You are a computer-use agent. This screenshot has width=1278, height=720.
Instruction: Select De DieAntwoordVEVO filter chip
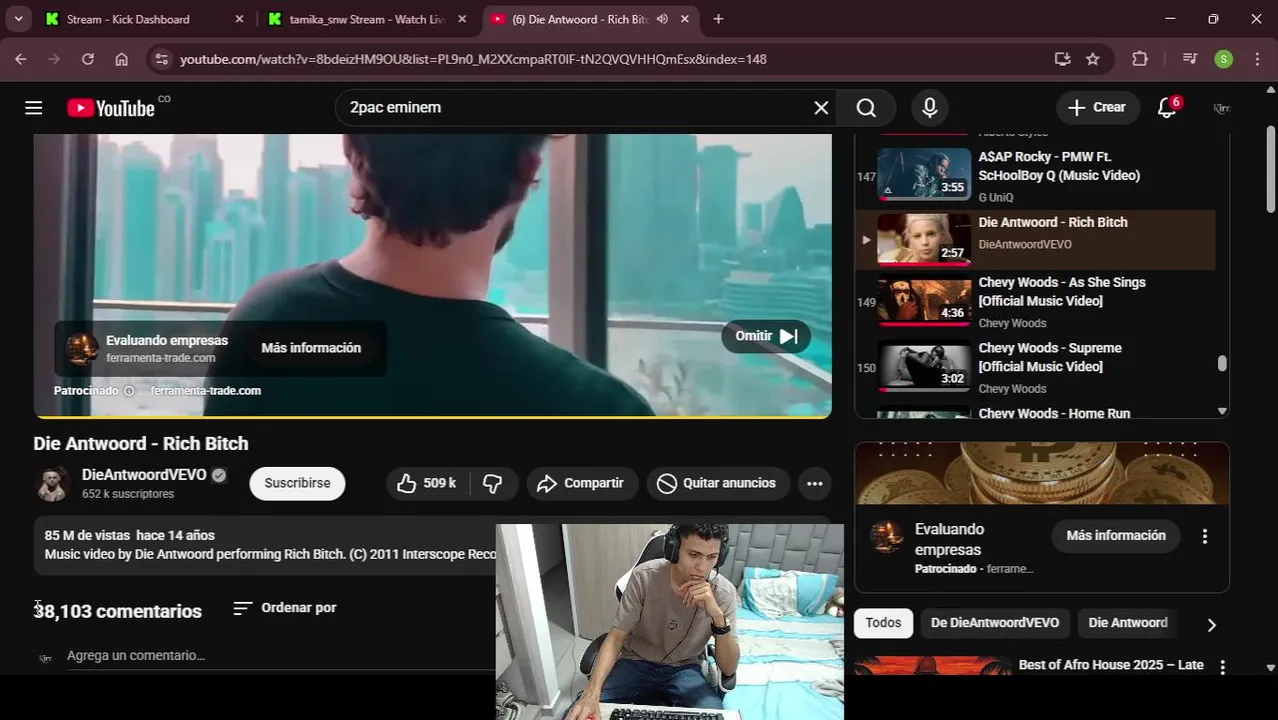995,623
